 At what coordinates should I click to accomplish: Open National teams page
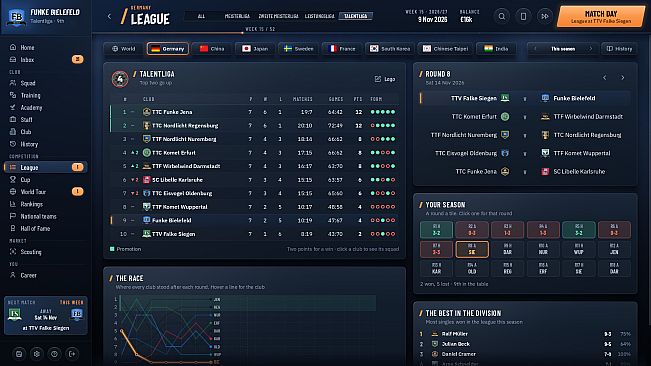coord(46,216)
